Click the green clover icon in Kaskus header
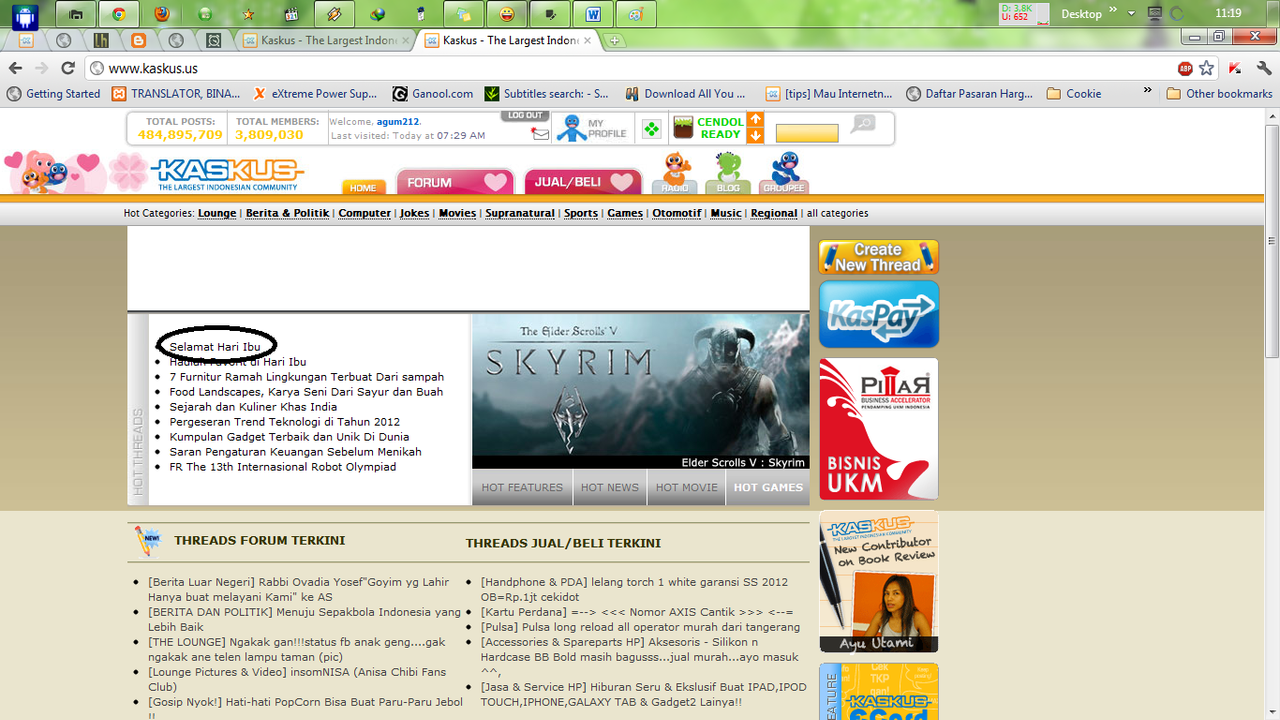Viewport: 1280px width, 720px height. [651, 129]
